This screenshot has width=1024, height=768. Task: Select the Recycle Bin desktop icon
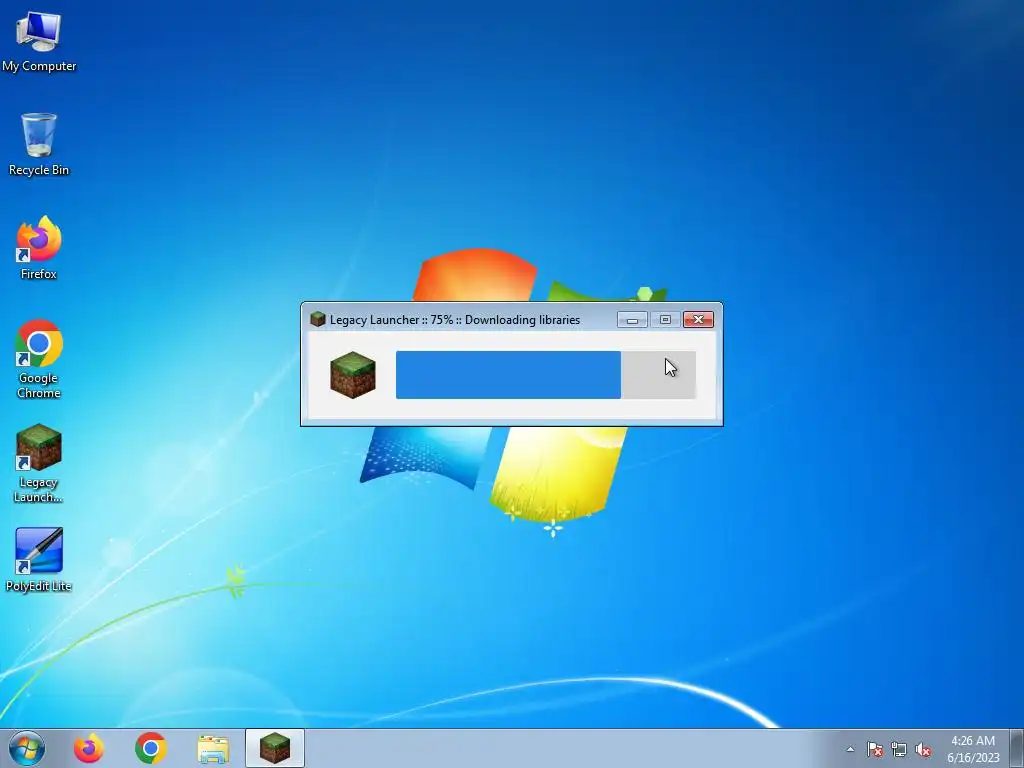point(39,144)
